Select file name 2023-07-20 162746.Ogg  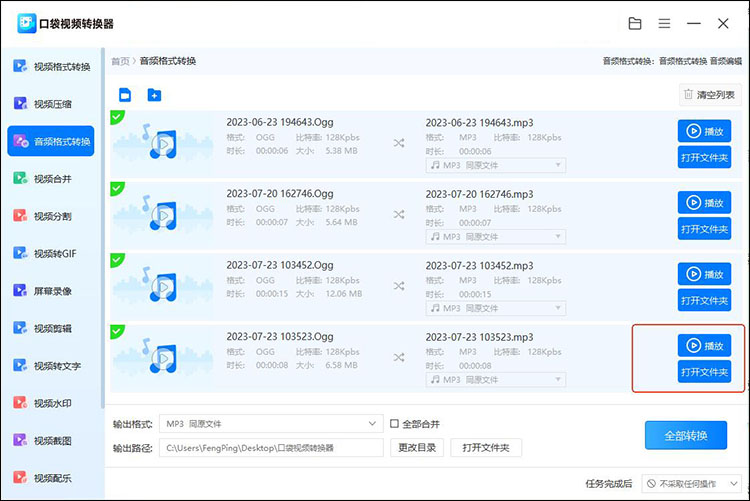pos(280,193)
